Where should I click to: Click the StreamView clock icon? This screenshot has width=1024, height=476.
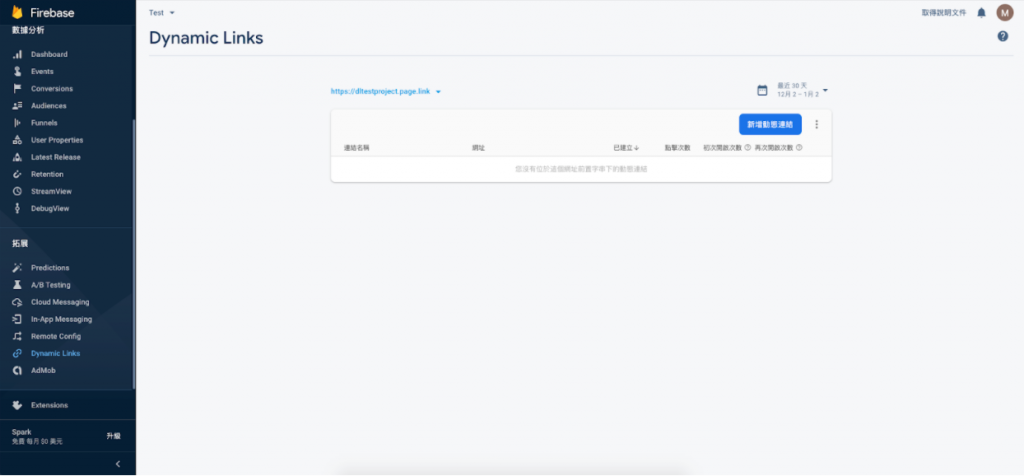(x=18, y=191)
